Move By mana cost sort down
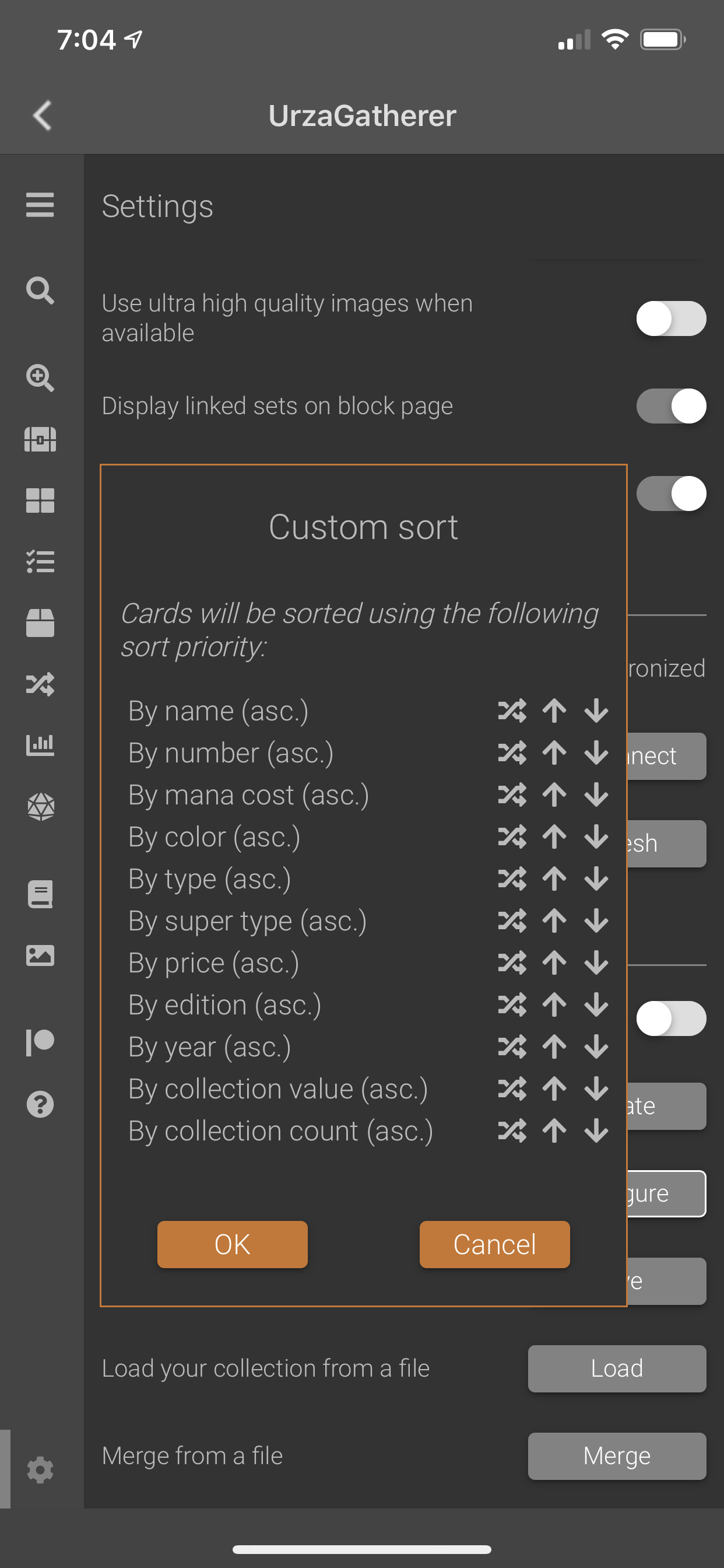This screenshot has width=724, height=1568. pos(596,794)
